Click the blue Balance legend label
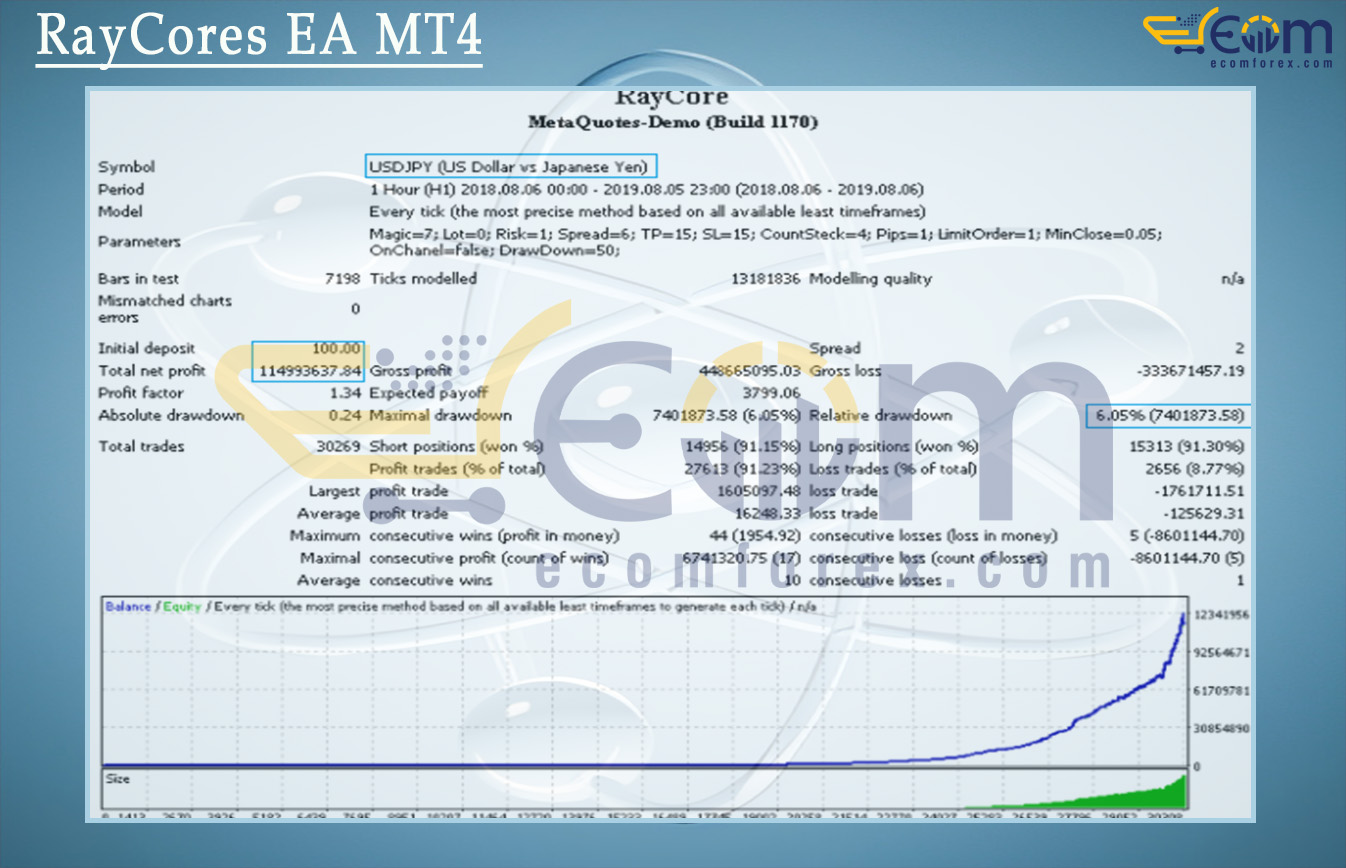Image resolution: width=1346 pixels, height=868 pixels. click(x=128, y=607)
